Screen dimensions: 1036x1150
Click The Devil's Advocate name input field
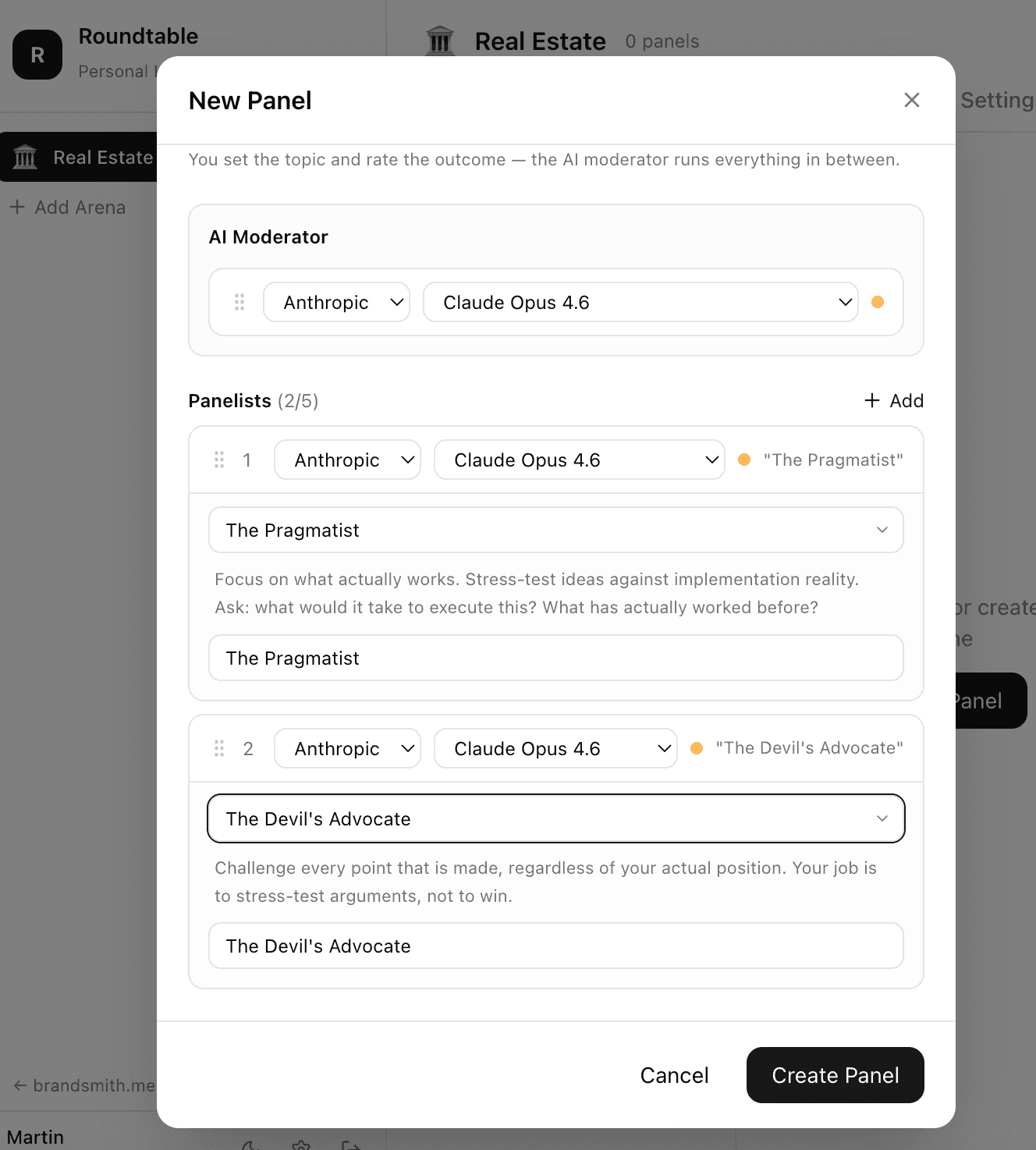[555, 946]
